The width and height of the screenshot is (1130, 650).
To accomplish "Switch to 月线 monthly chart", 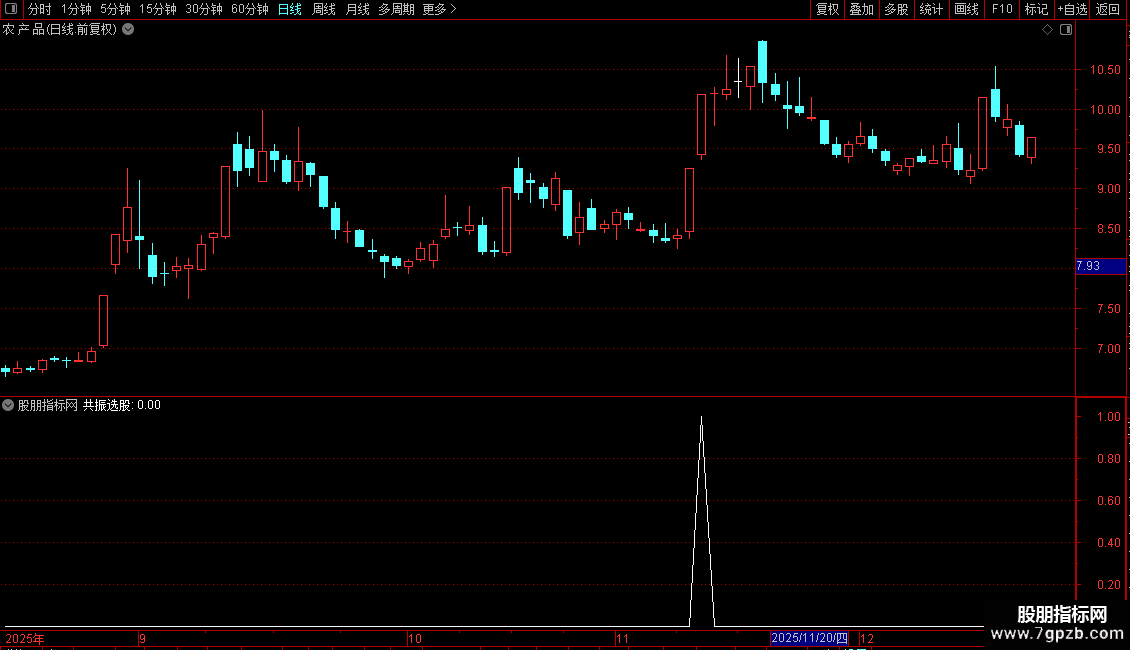I will (x=357, y=9).
